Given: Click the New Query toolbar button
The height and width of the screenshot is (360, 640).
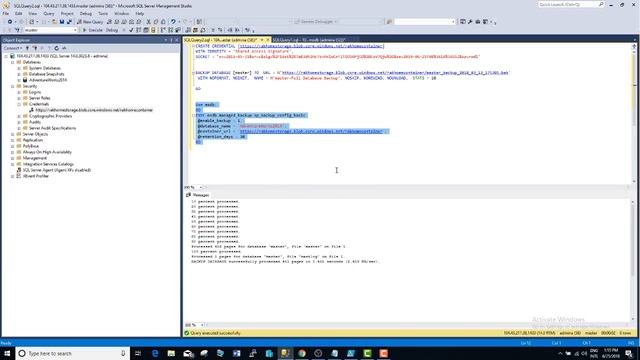Looking at the screenshot, I should point(90,22).
